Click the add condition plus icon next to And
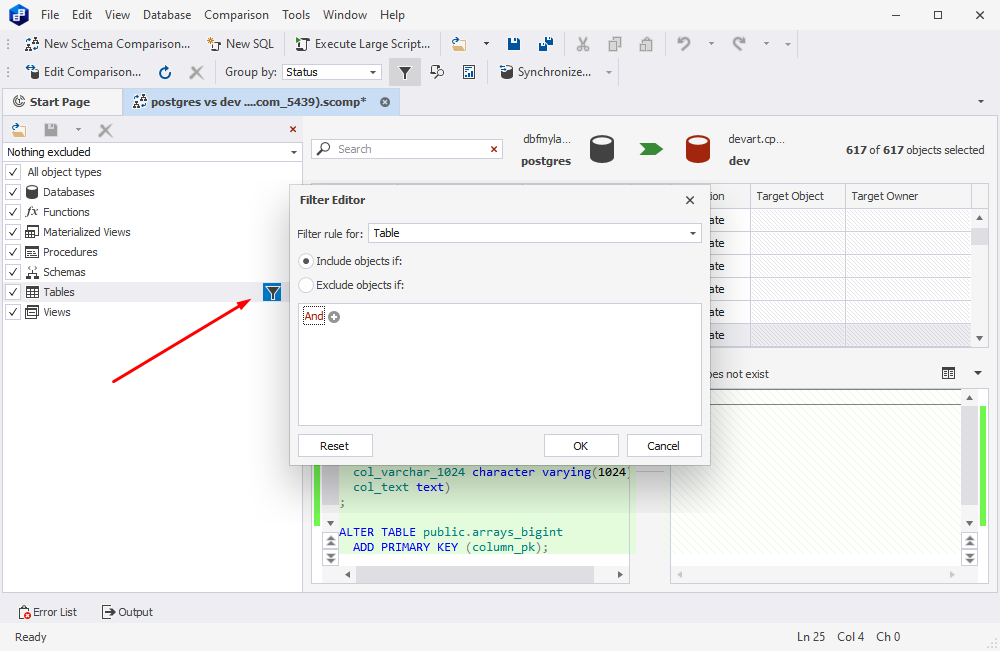Screen dimensions: 1000x651 [334, 317]
